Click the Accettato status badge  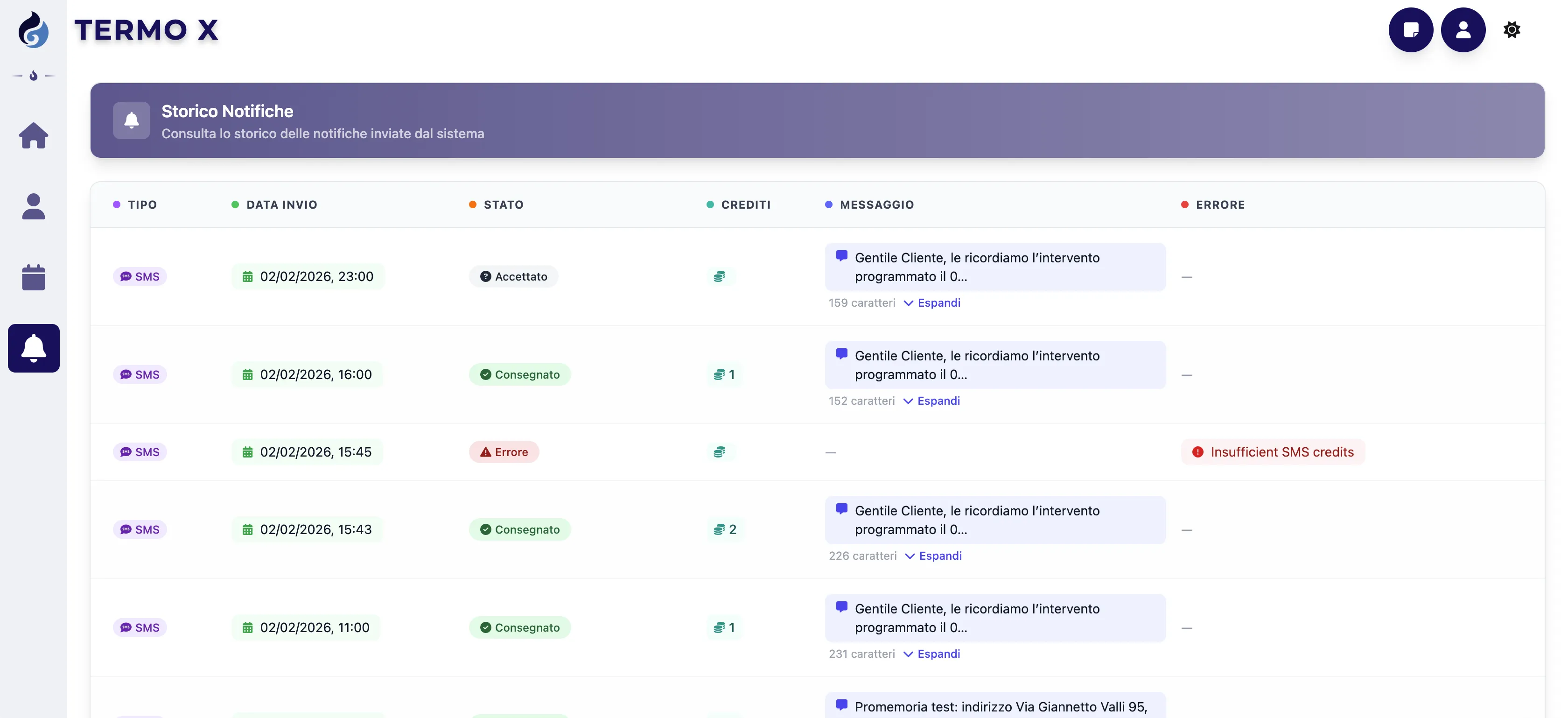click(514, 276)
